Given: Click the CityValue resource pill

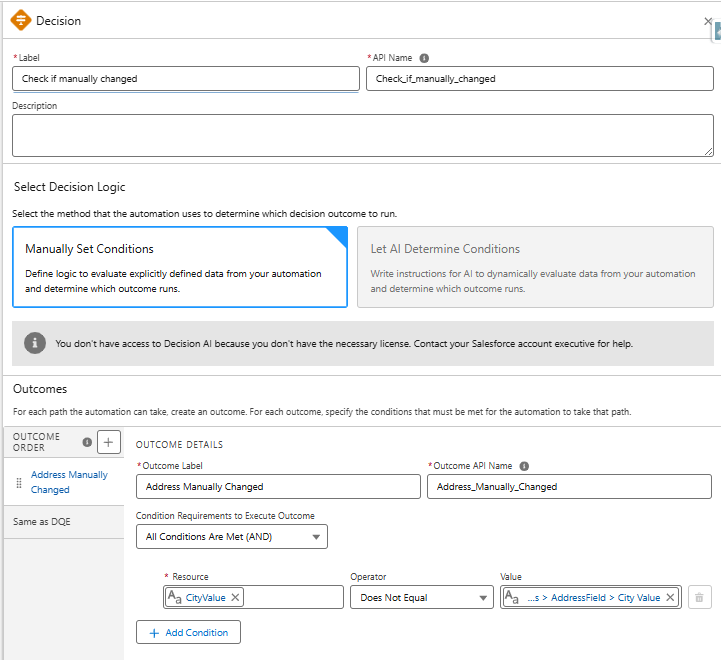Looking at the screenshot, I should point(205,597).
